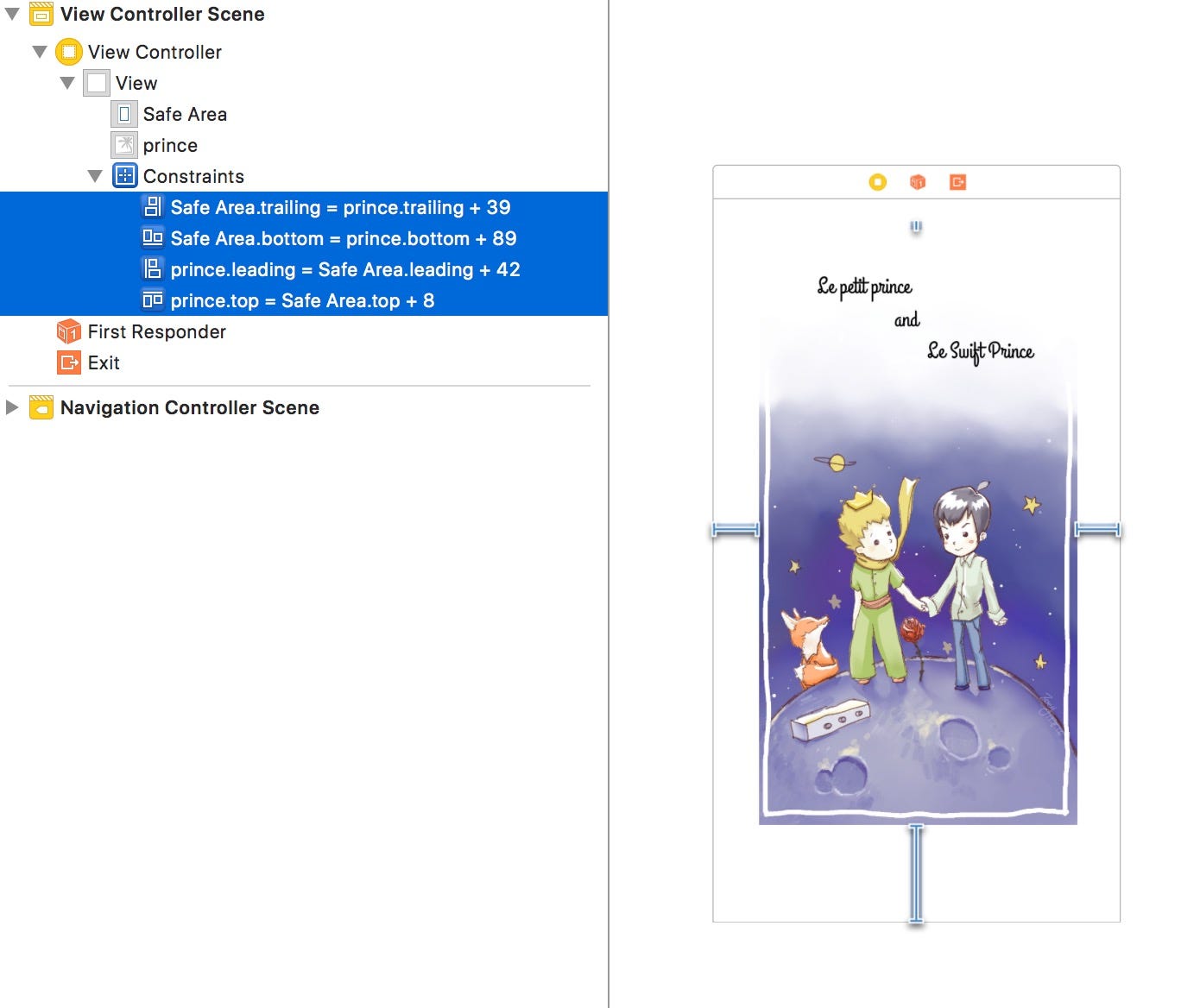Image resolution: width=1200 pixels, height=1008 pixels.
Task: Click the trailing constraint I-beam on canvas
Action: [1098, 529]
